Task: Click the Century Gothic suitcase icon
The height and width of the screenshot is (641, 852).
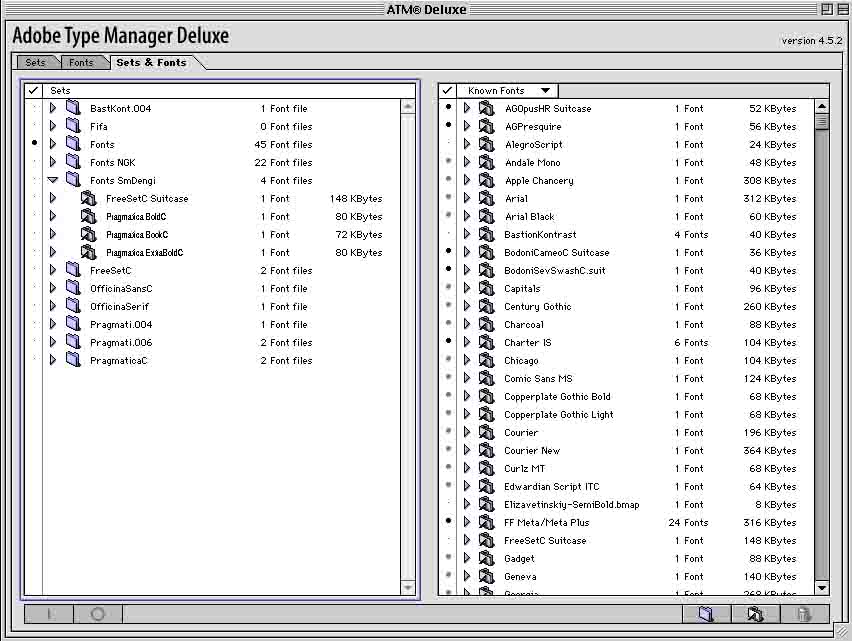Action: [486, 306]
